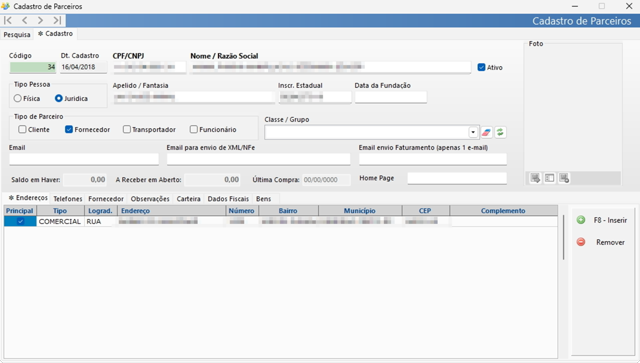The image size is (640, 363).
Task: Click the Remover button
Action: [602, 242]
